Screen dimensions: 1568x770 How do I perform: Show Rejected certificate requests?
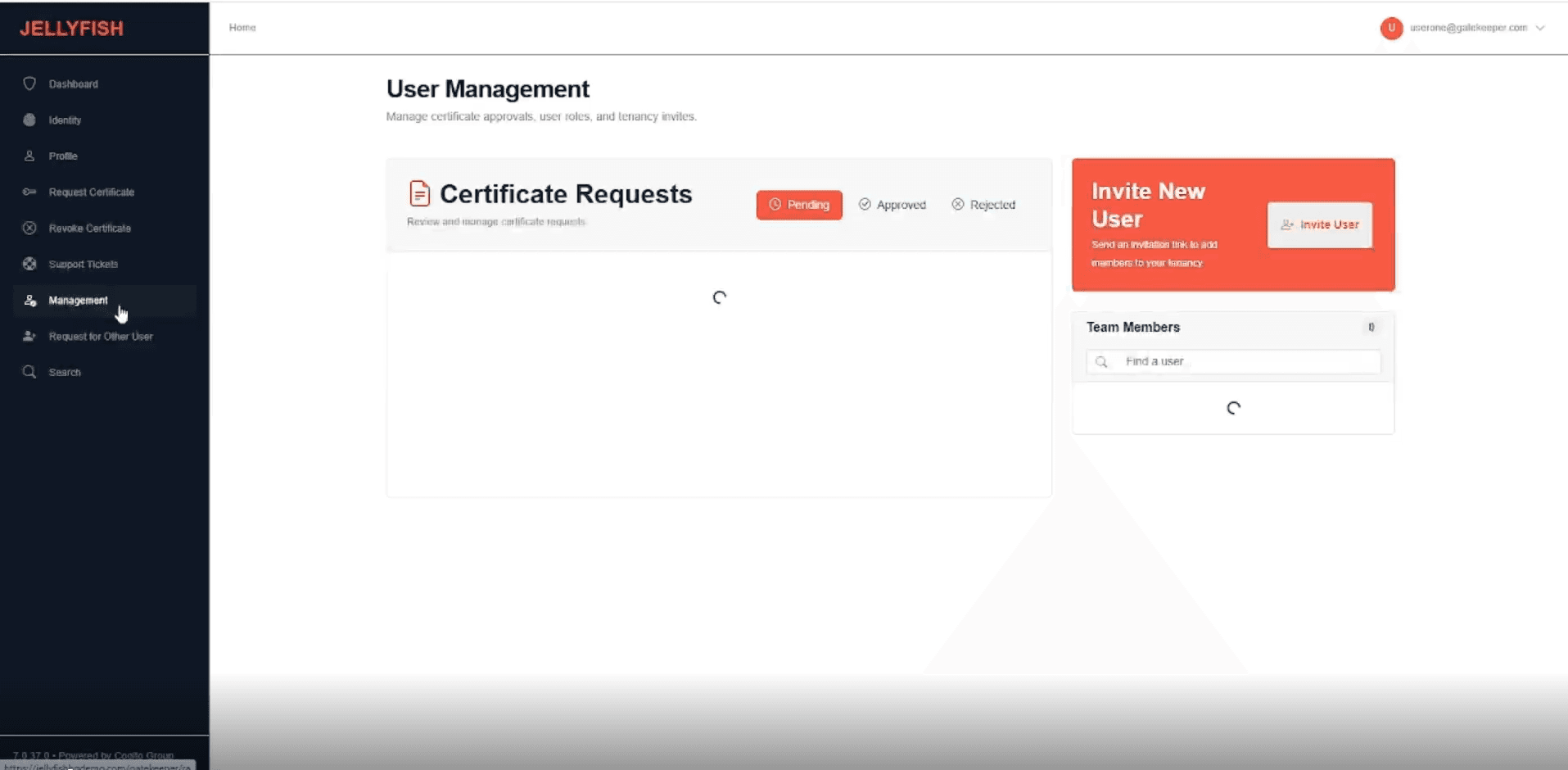pyautogui.click(x=983, y=205)
